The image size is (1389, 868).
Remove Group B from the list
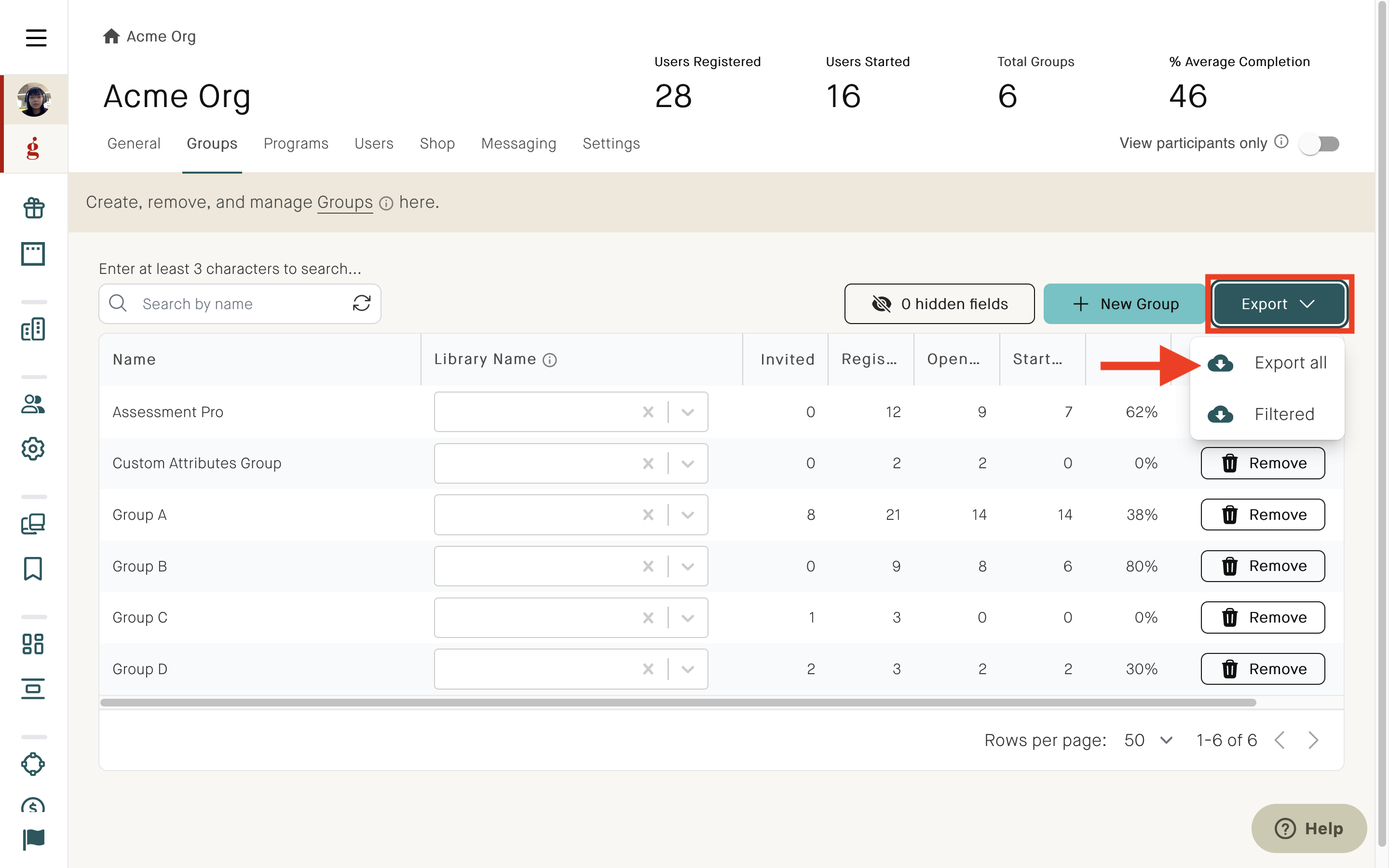(1263, 566)
